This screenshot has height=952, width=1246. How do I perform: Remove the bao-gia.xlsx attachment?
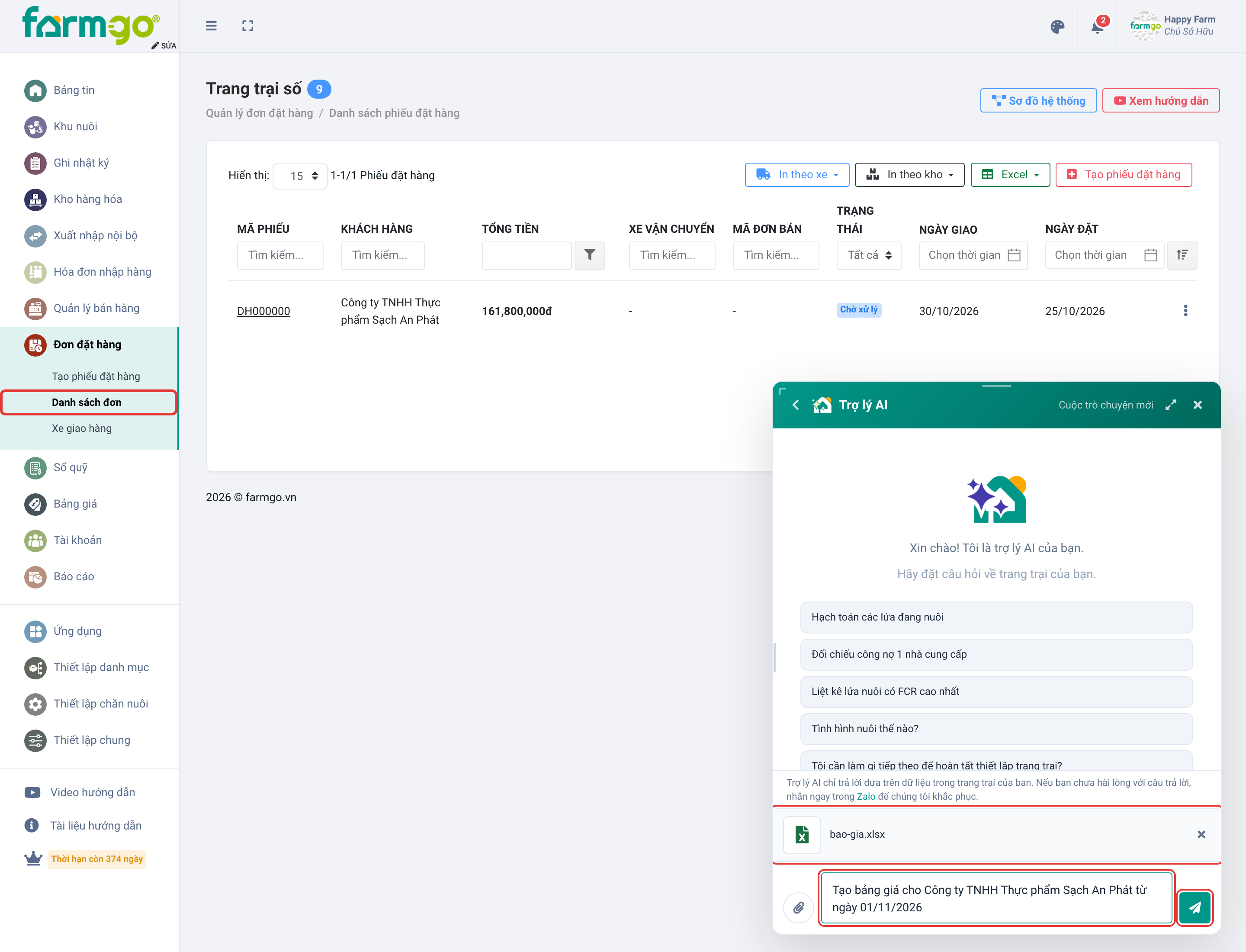(1201, 834)
